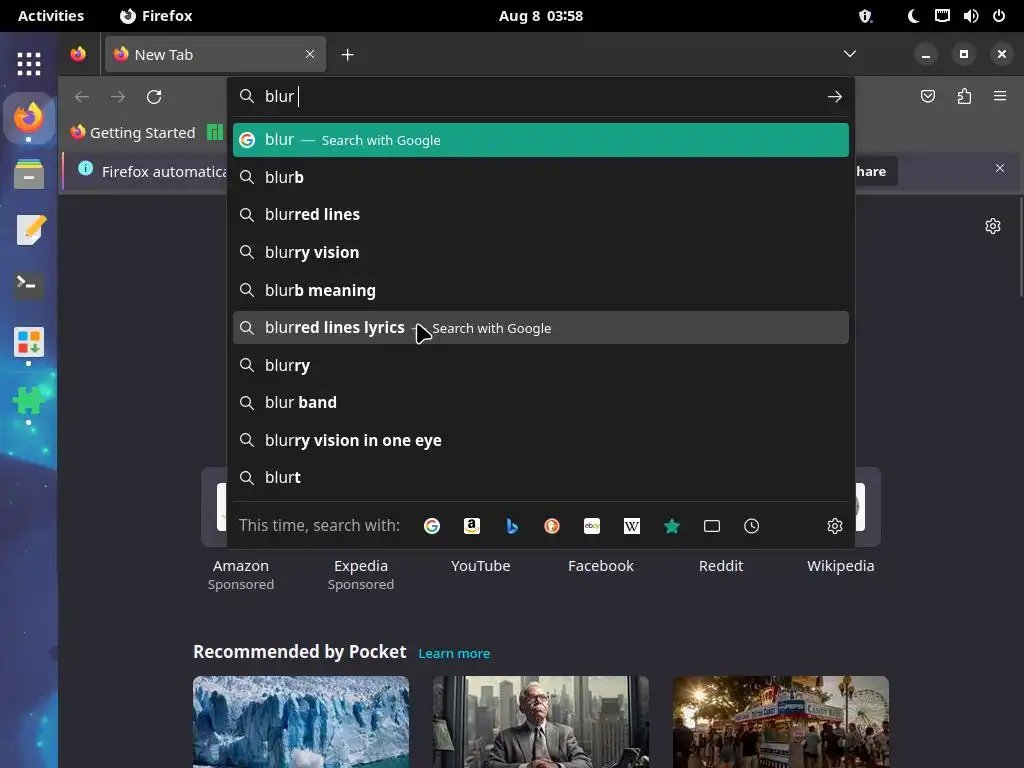The width and height of the screenshot is (1024, 768).
Task: Launch Terminal from dock
Action: 29,285
